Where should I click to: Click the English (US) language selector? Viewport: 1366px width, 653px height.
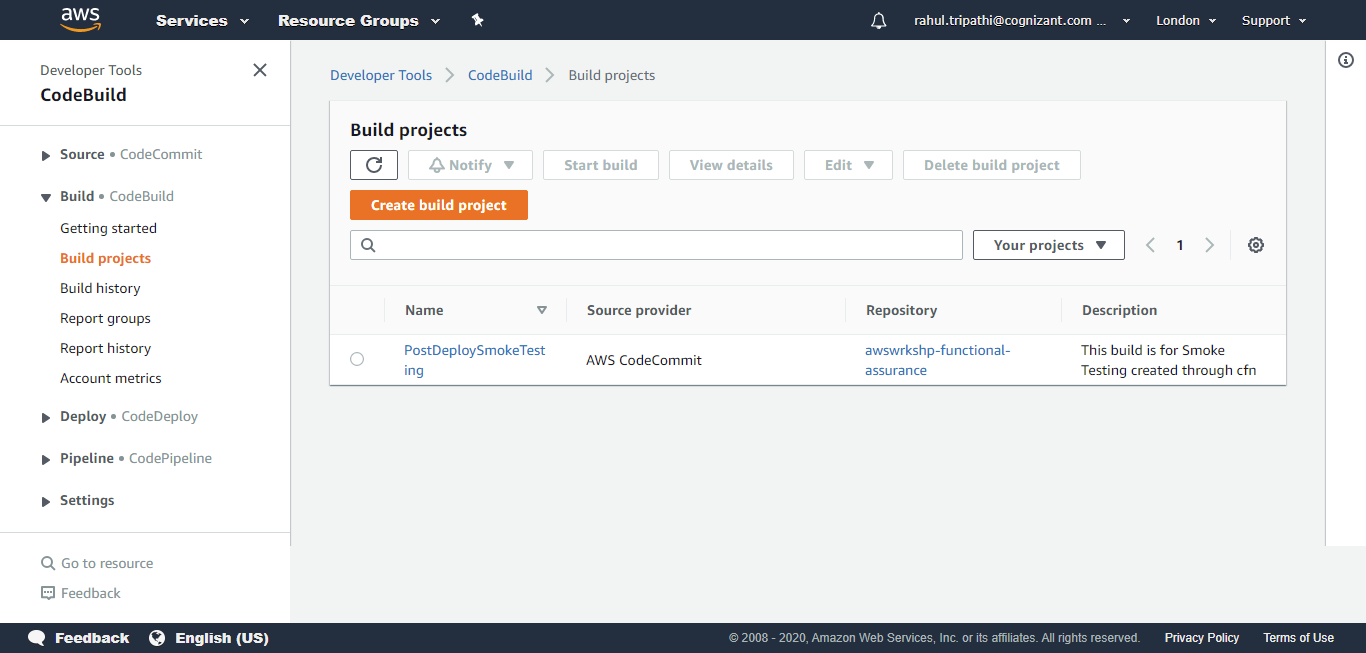point(222,638)
